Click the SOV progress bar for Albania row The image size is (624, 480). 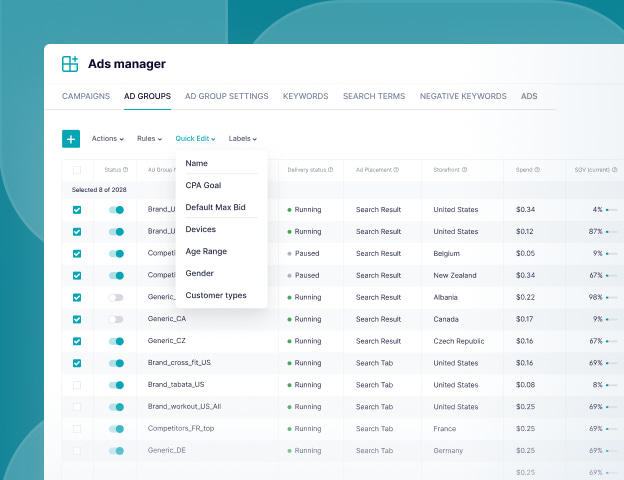[611, 298]
